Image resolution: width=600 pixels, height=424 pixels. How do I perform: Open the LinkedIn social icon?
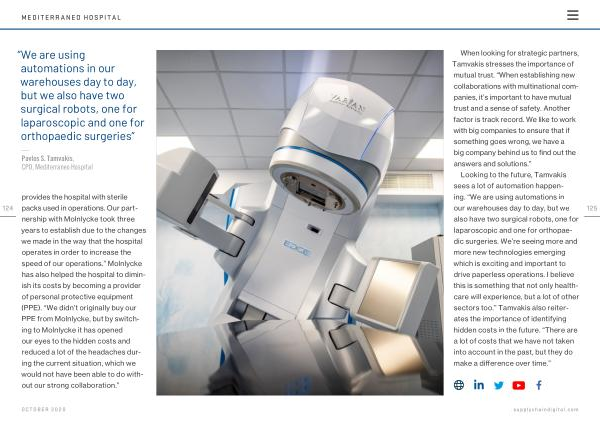pos(479,385)
